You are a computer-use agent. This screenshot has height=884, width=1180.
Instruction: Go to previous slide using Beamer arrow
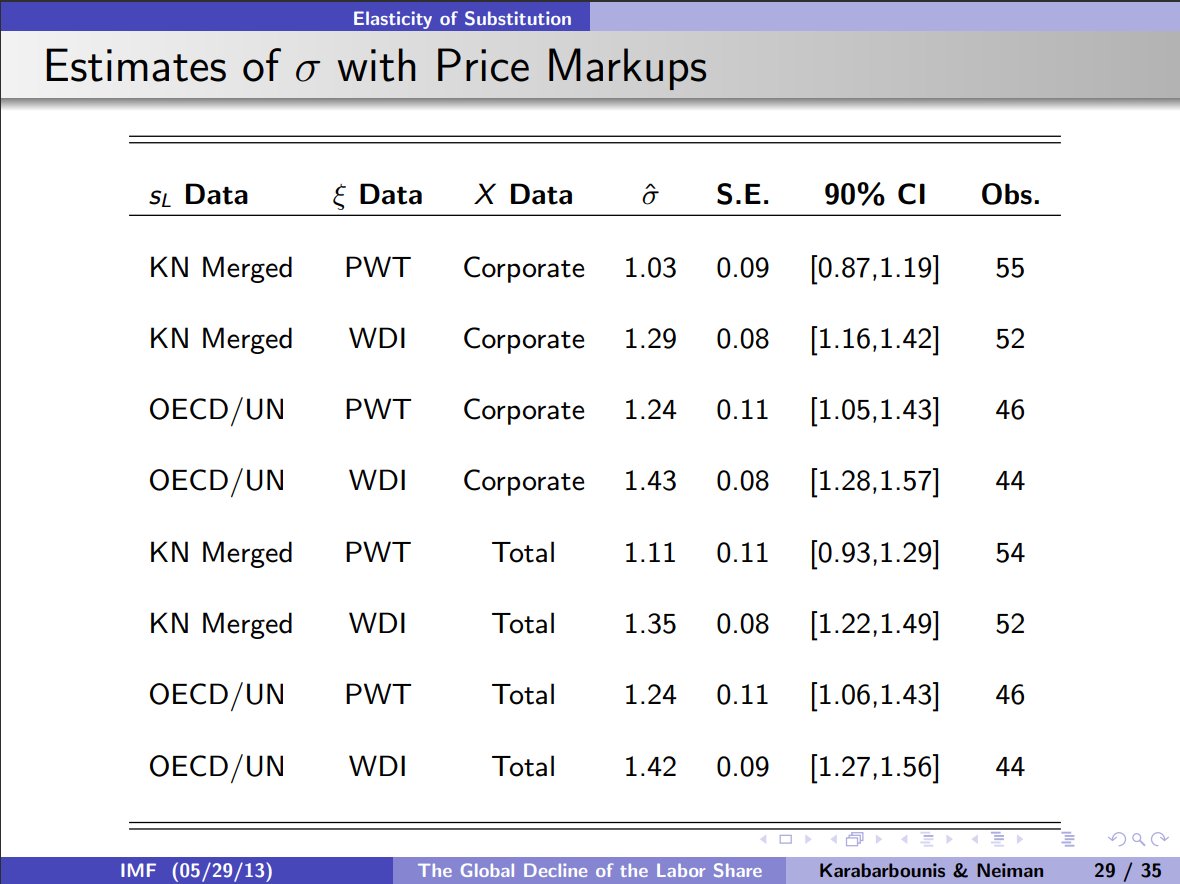point(763,839)
